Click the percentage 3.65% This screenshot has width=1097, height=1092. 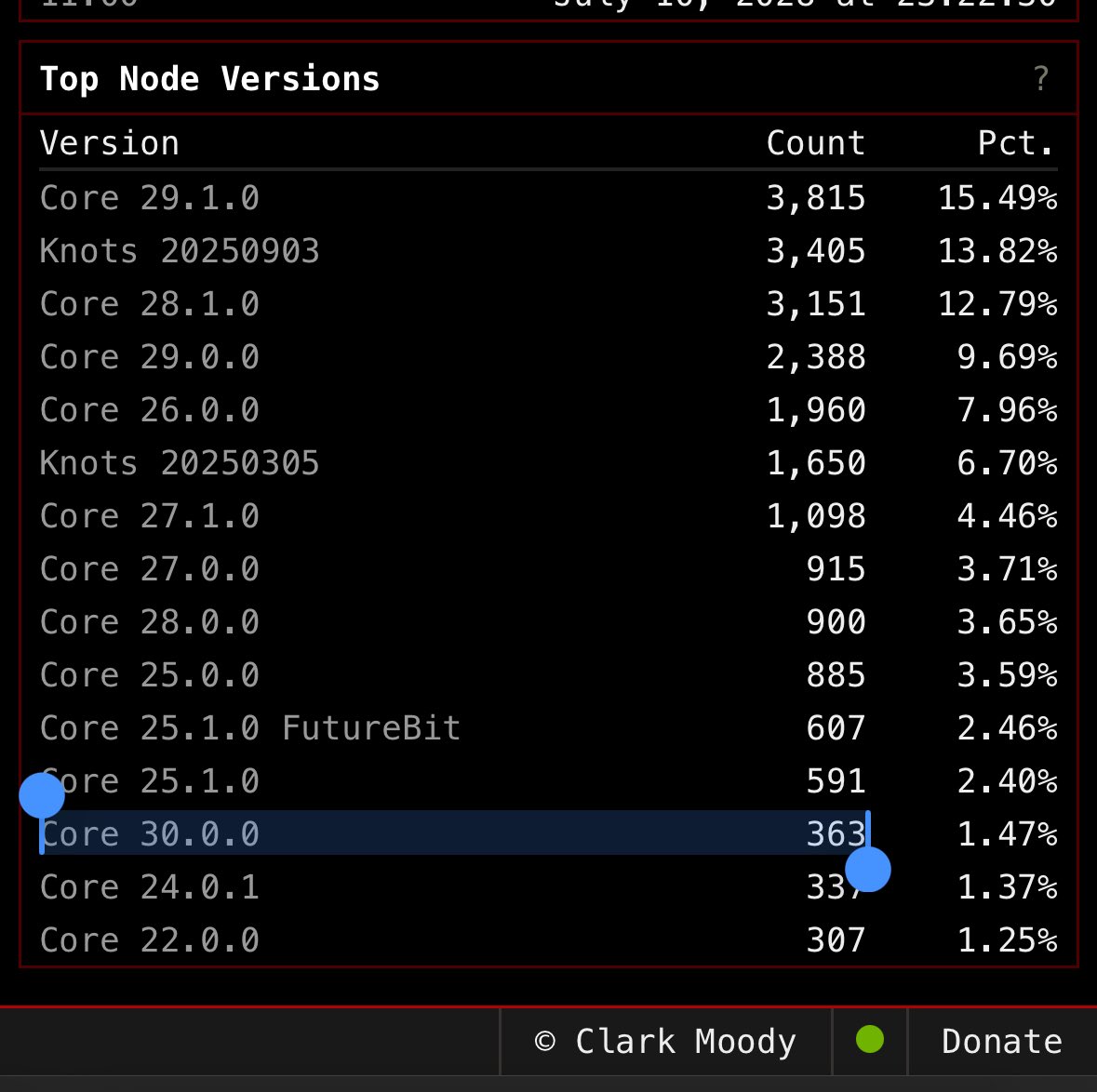(1008, 622)
